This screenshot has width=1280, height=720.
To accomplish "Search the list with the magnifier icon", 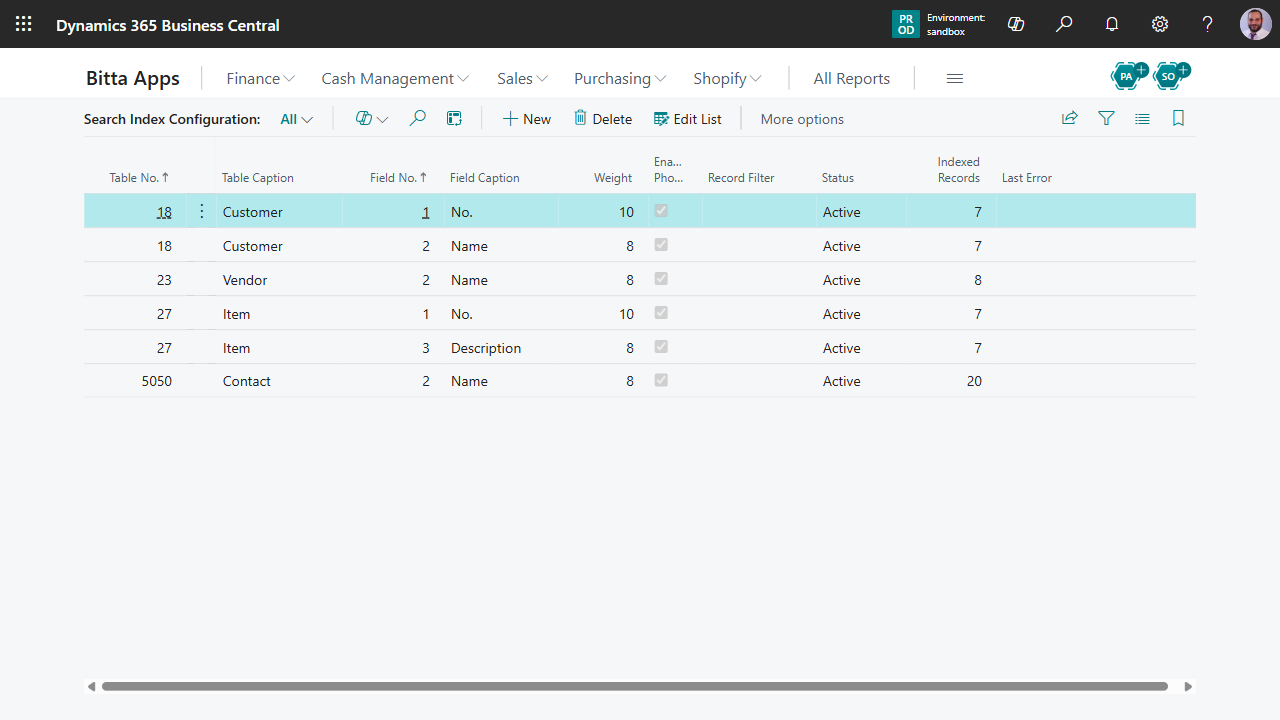I will pyautogui.click(x=418, y=118).
